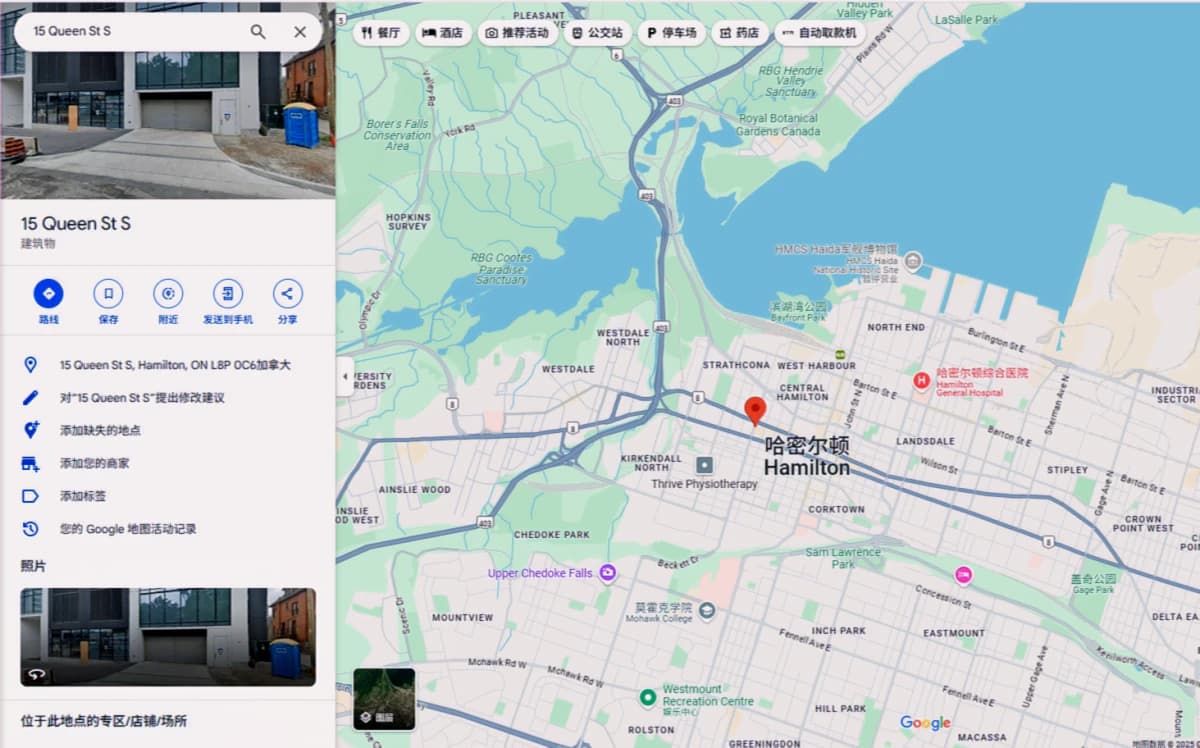Screen dimensions: 1200x748
Task: Share the location with 分享 icon
Action: pyautogui.click(x=287, y=294)
